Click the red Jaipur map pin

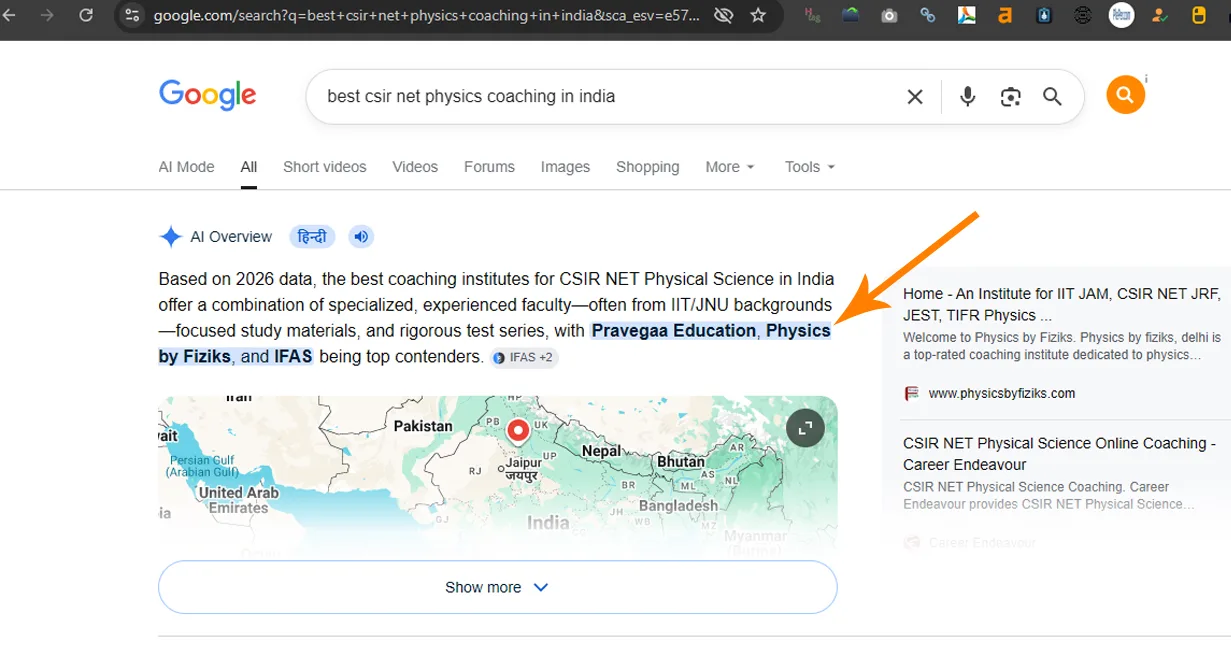[518, 432]
